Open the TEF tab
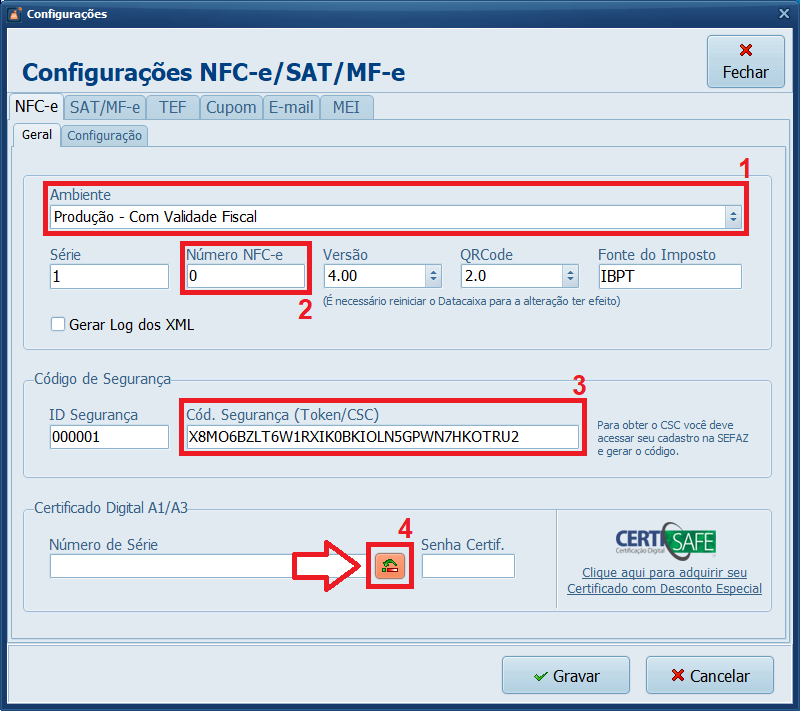The height and width of the screenshot is (711, 800). click(x=171, y=106)
